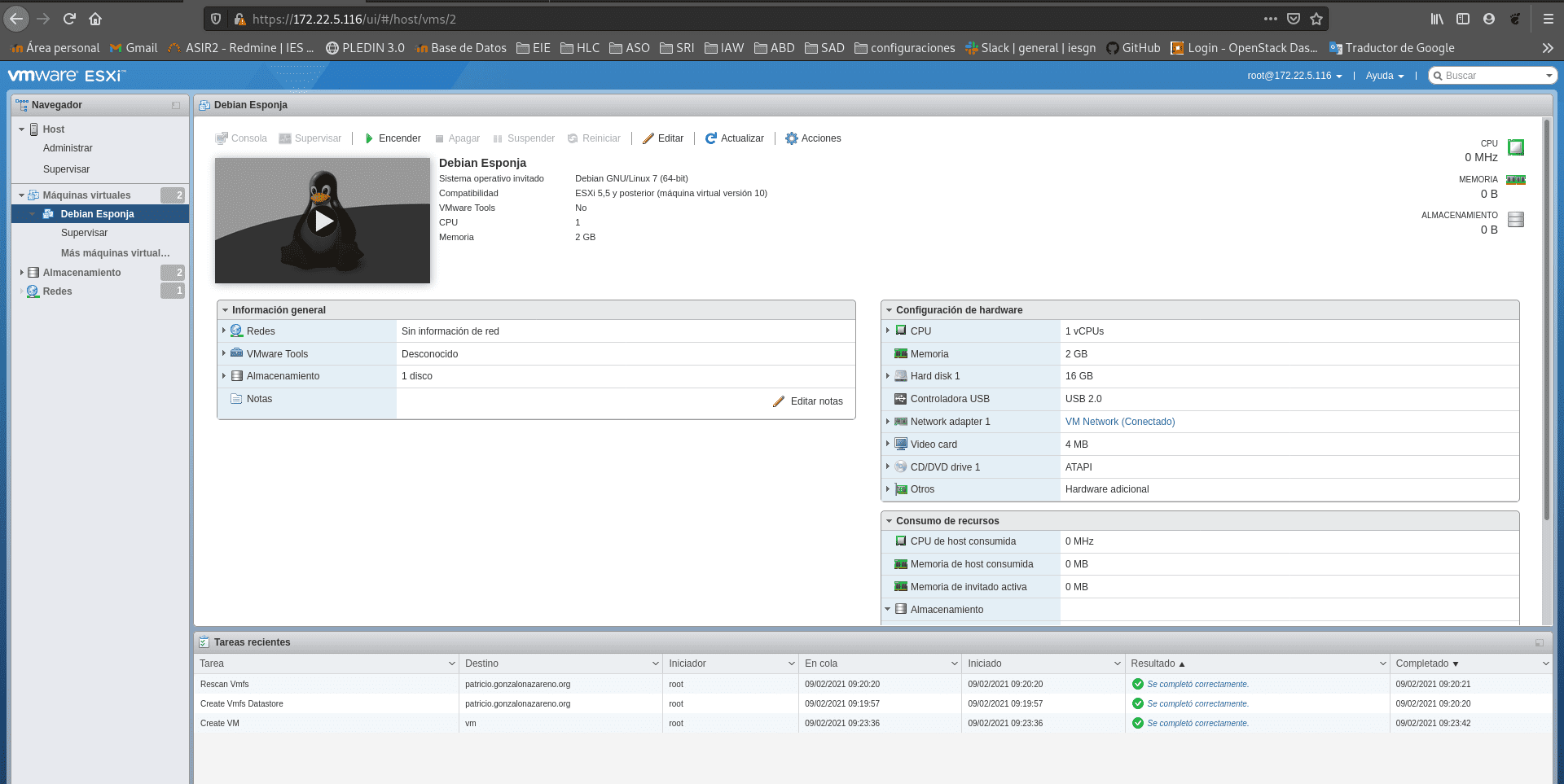The height and width of the screenshot is (784, 1564).
Task: Click the CPU usage chip icon
Action: click(x=1516, y=147)
